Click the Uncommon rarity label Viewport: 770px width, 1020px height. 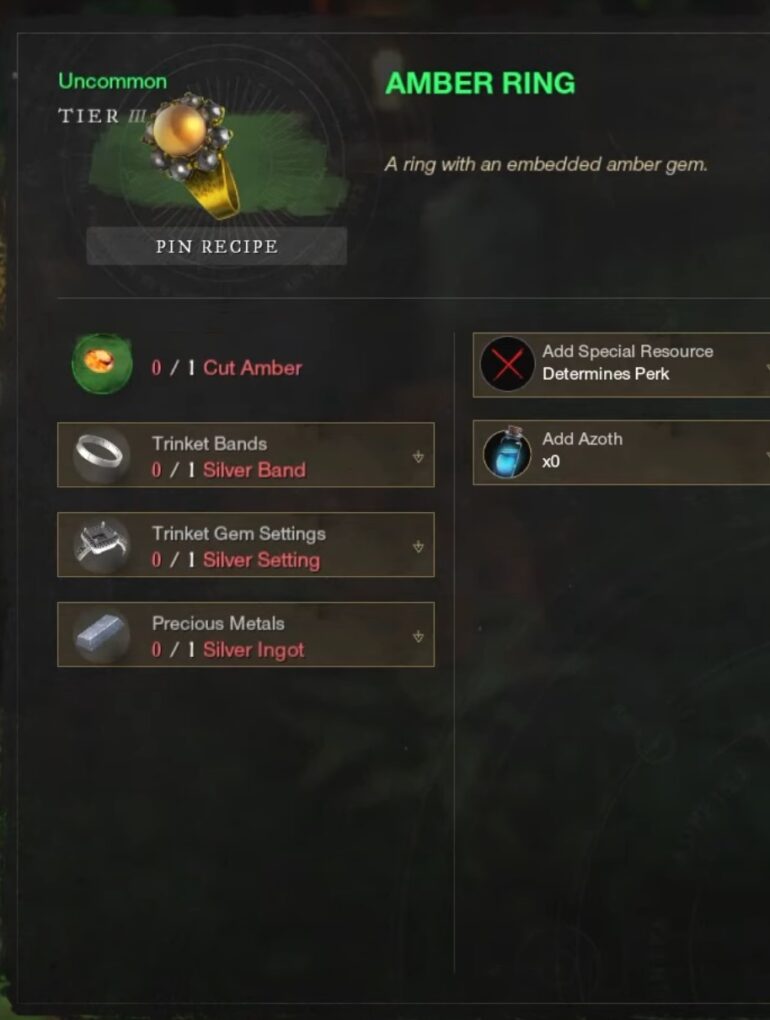pyautogui.click(x=113, y=81)
